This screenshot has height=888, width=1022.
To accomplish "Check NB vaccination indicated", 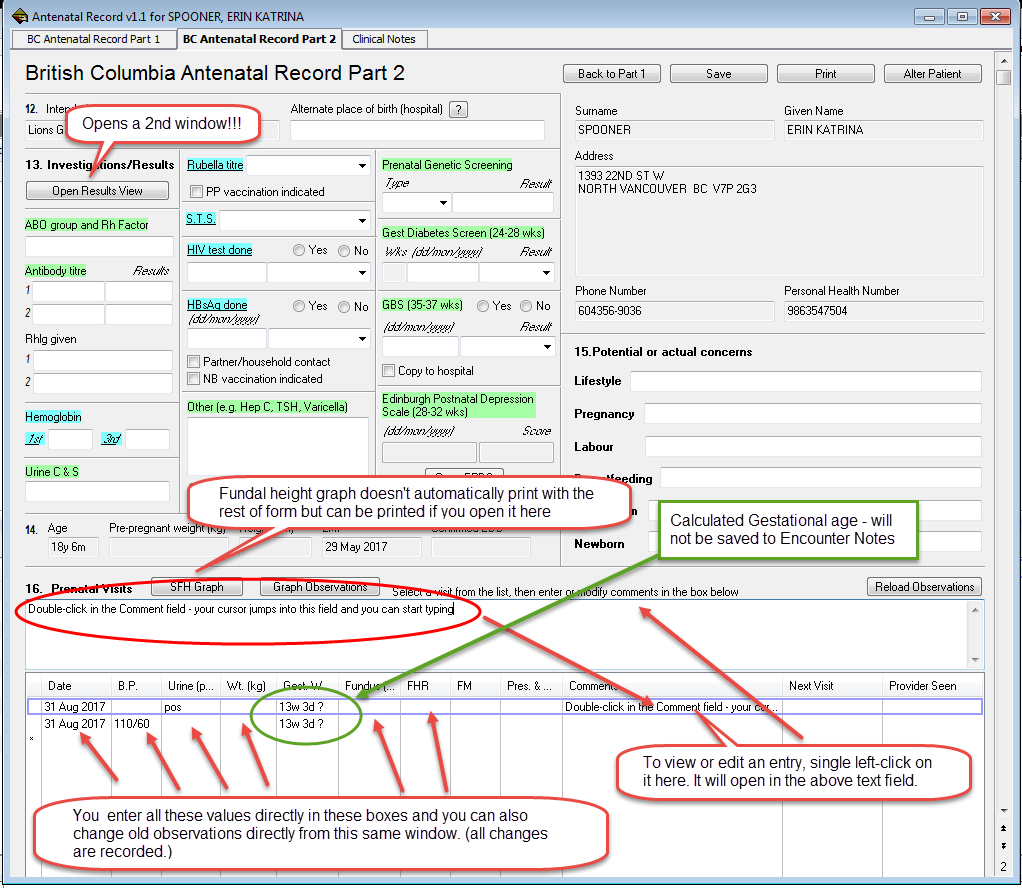I will click(x=196, y=379).
